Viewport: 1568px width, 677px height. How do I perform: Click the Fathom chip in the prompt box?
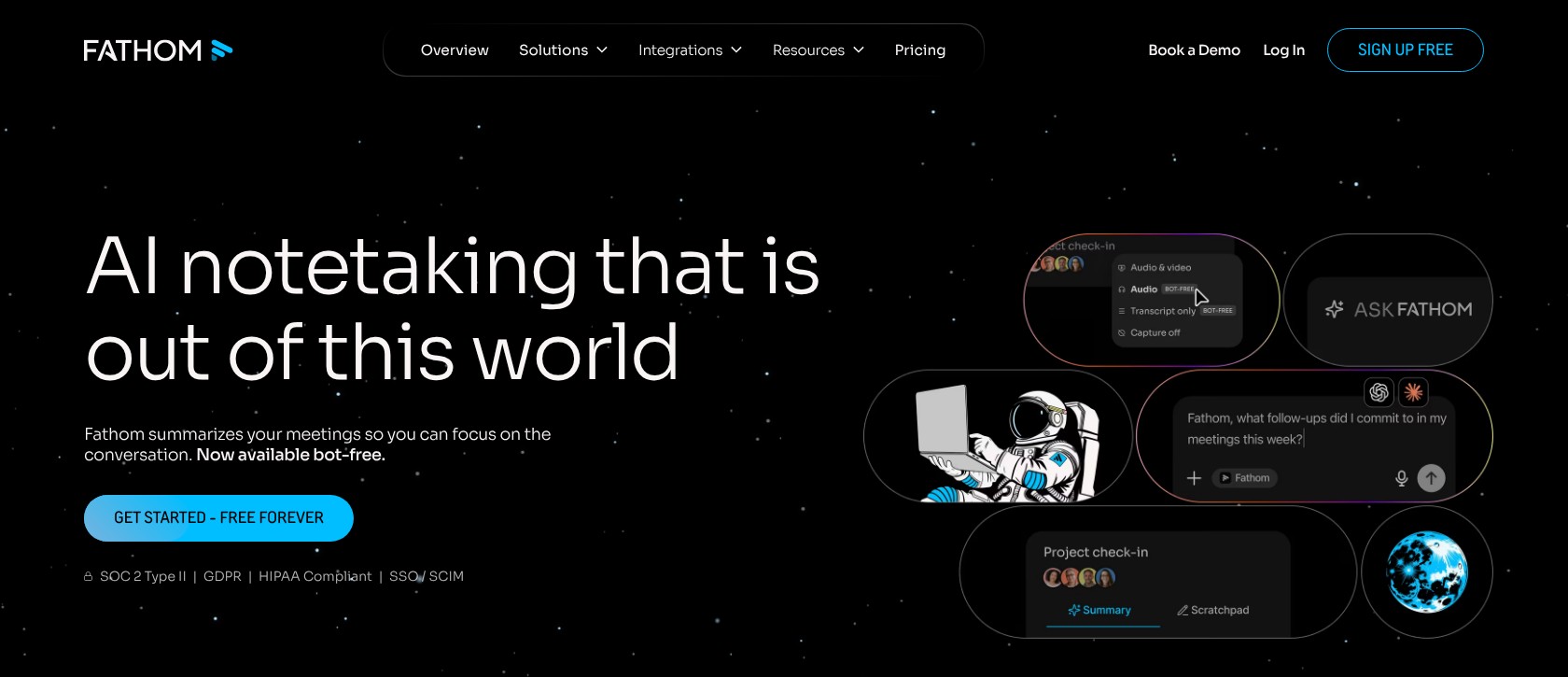tap(1245, 478)
